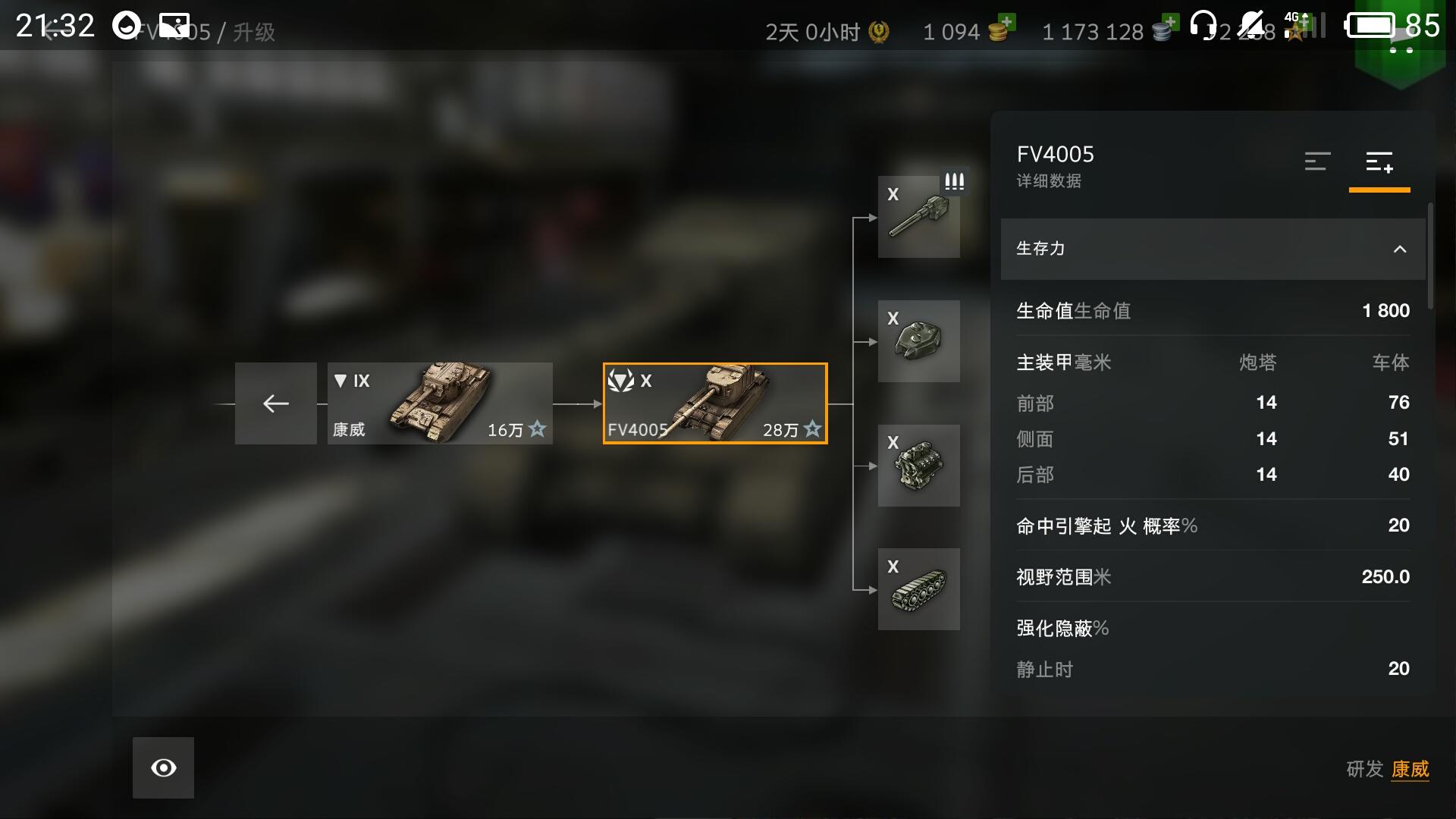Select the tier X engine module
Viewport: 1456px width, 819px height.
918,465
